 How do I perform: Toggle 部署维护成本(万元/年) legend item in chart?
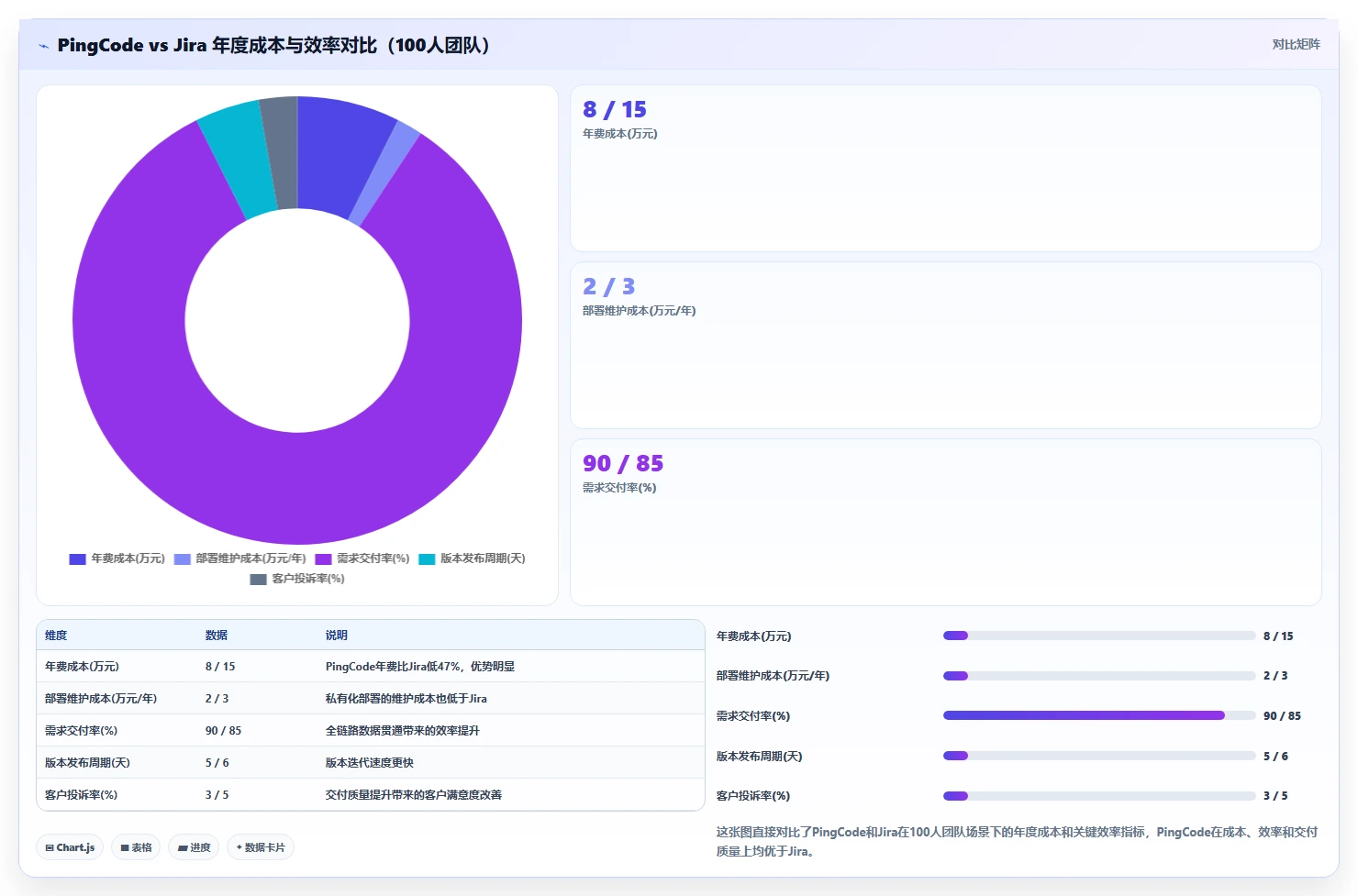coord(240,559)
